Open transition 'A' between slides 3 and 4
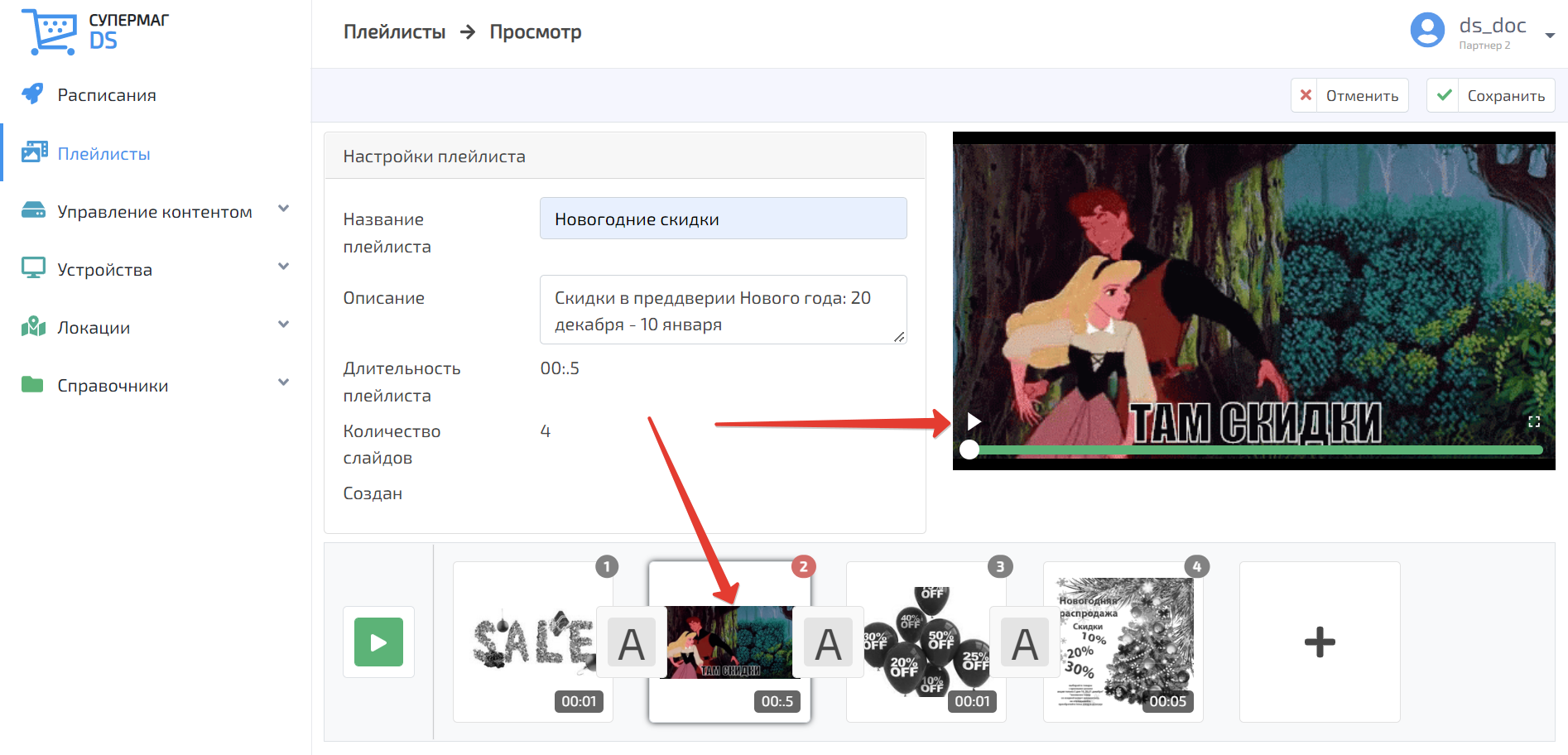 1025,643
